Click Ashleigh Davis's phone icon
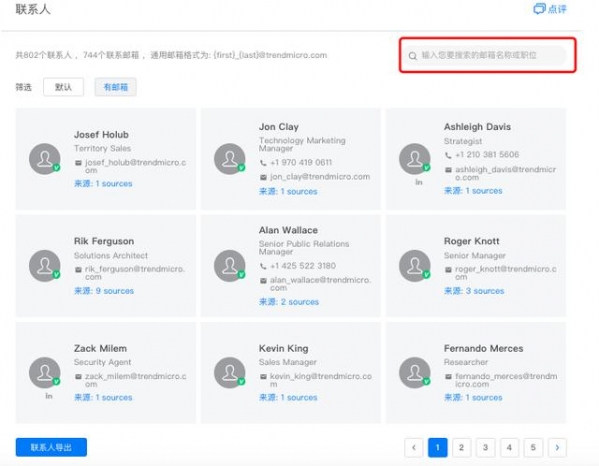Image resolution: width=599 pixels, height=466 pixels. (448, 155)
